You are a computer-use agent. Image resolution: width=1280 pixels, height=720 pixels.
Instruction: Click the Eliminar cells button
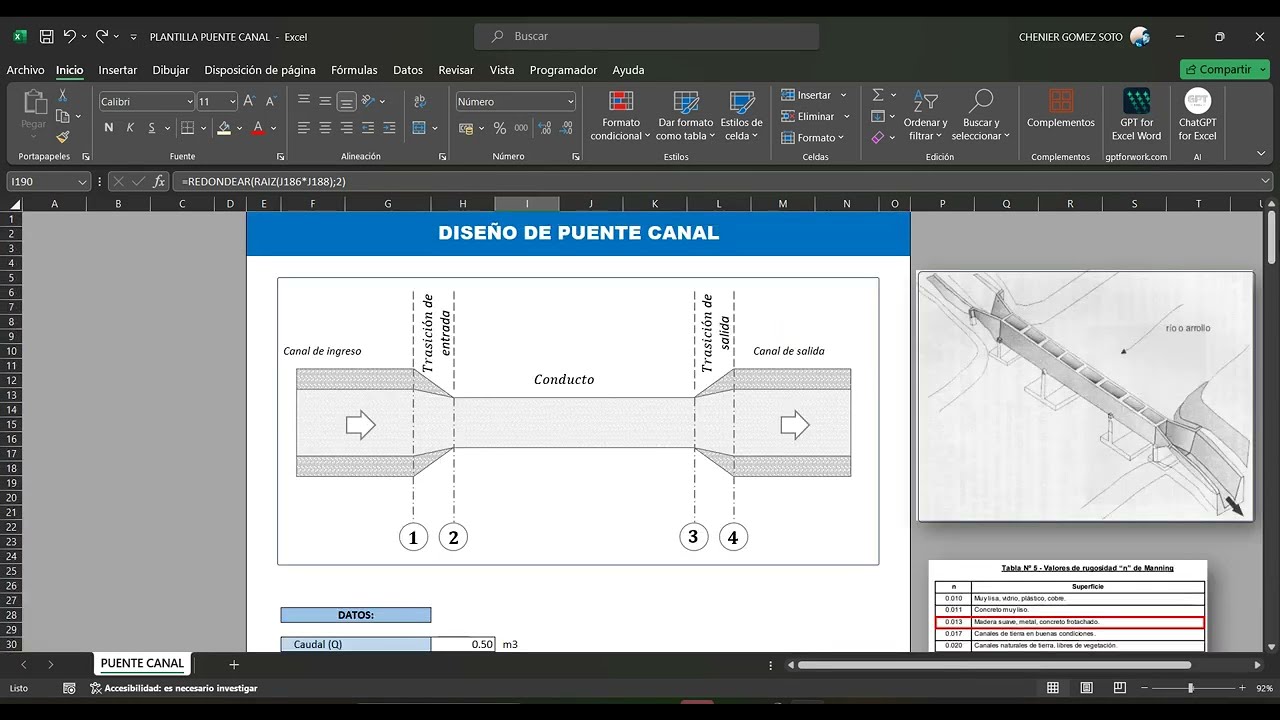click(x=814, y=116)
